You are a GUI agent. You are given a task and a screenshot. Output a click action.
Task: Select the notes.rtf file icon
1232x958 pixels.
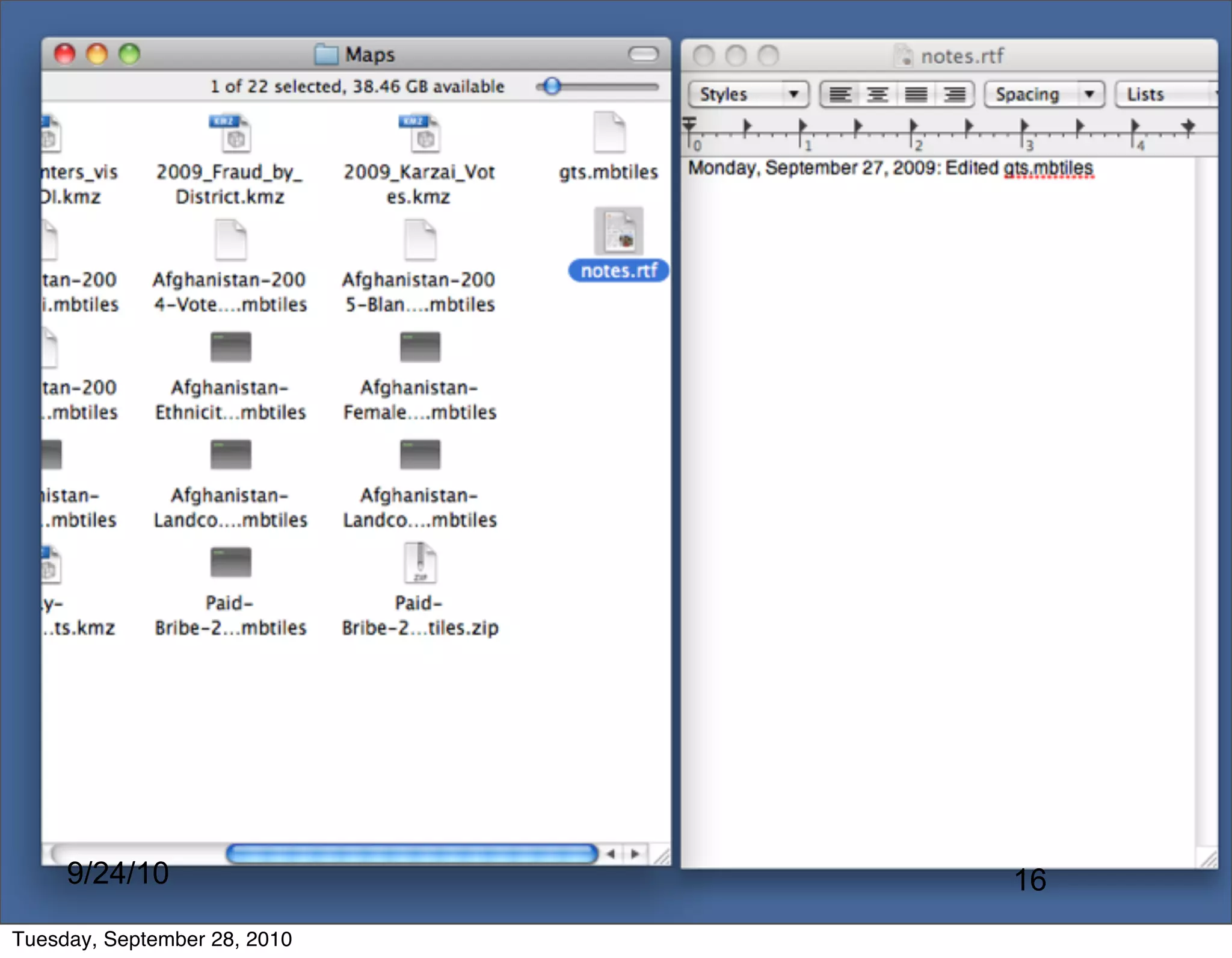pyautogui.click(x=619, y=232)
